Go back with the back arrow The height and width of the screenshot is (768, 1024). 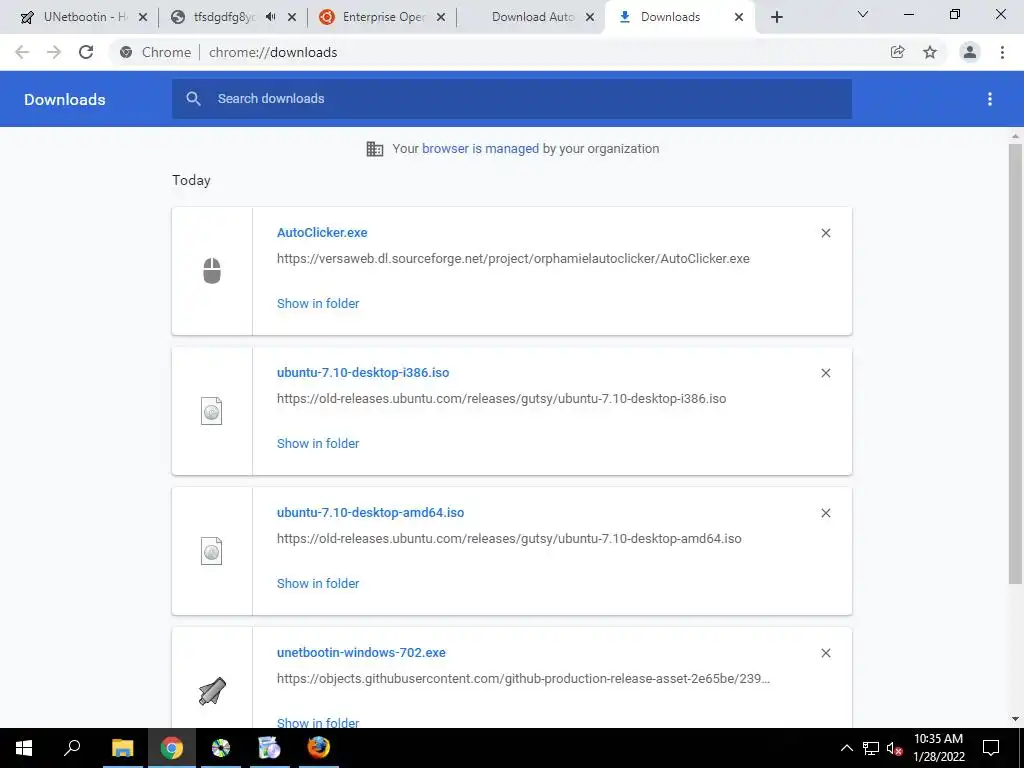(22, 52)
